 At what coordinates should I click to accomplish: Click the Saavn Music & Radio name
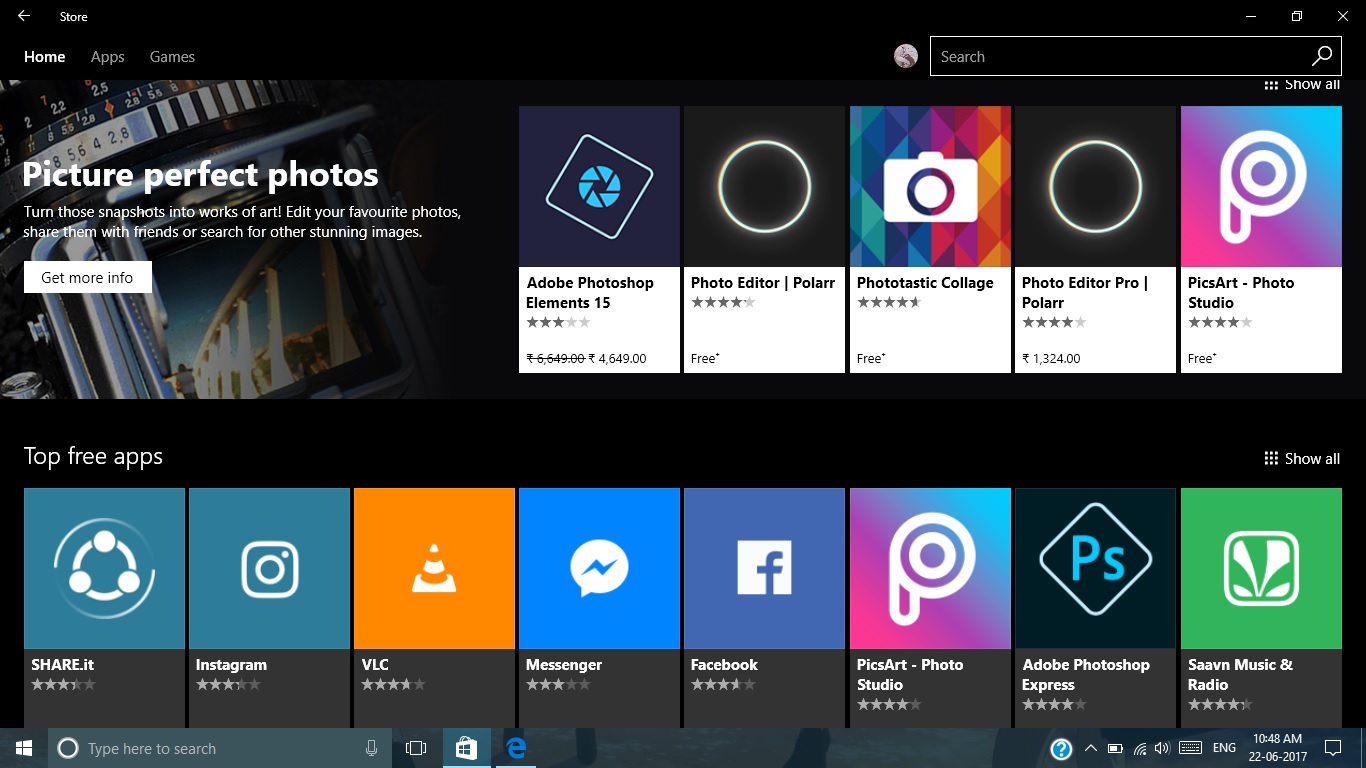[x=1240, y=675]
